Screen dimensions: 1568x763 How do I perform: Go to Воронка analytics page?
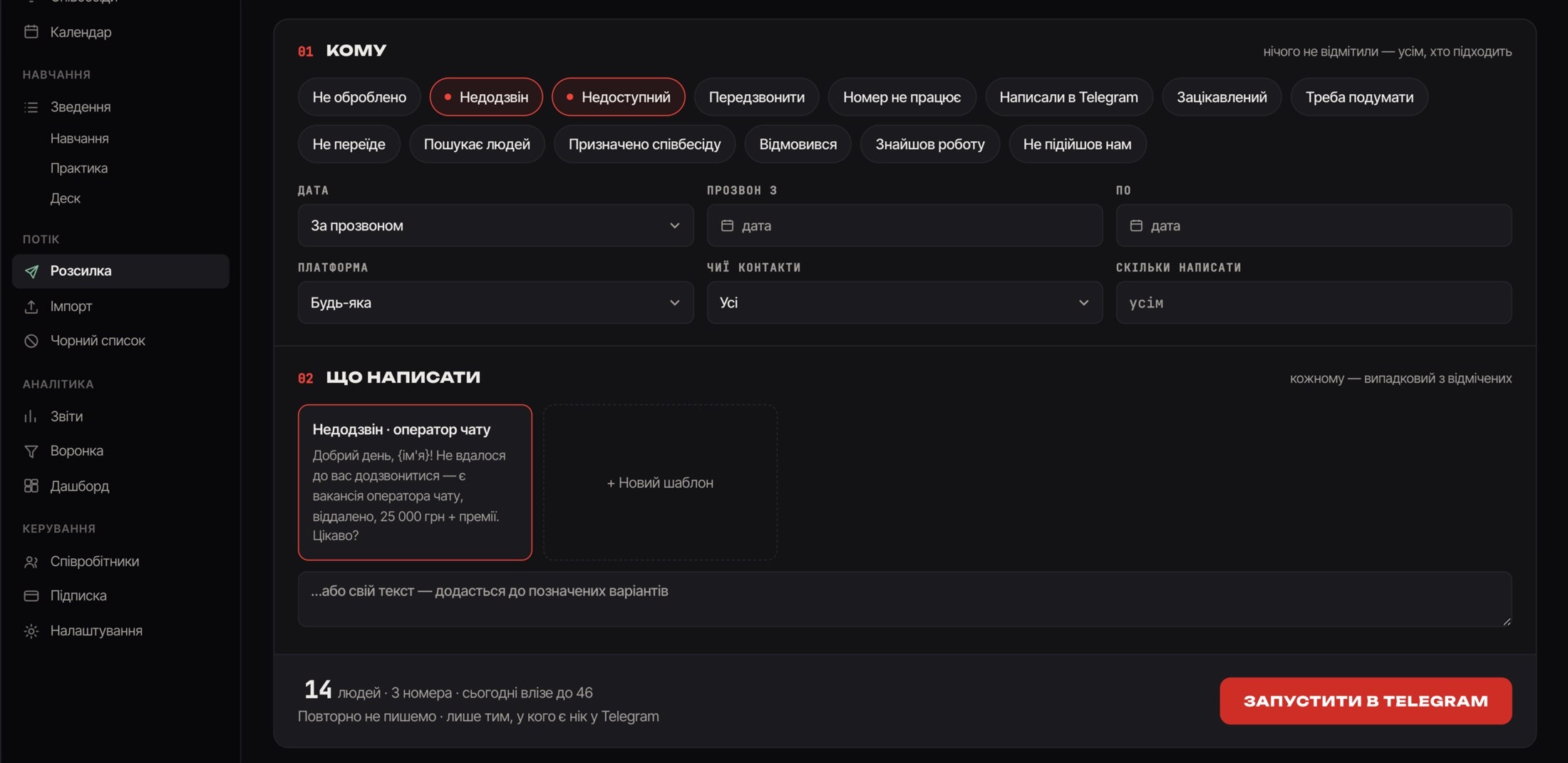tap(76, 451)
